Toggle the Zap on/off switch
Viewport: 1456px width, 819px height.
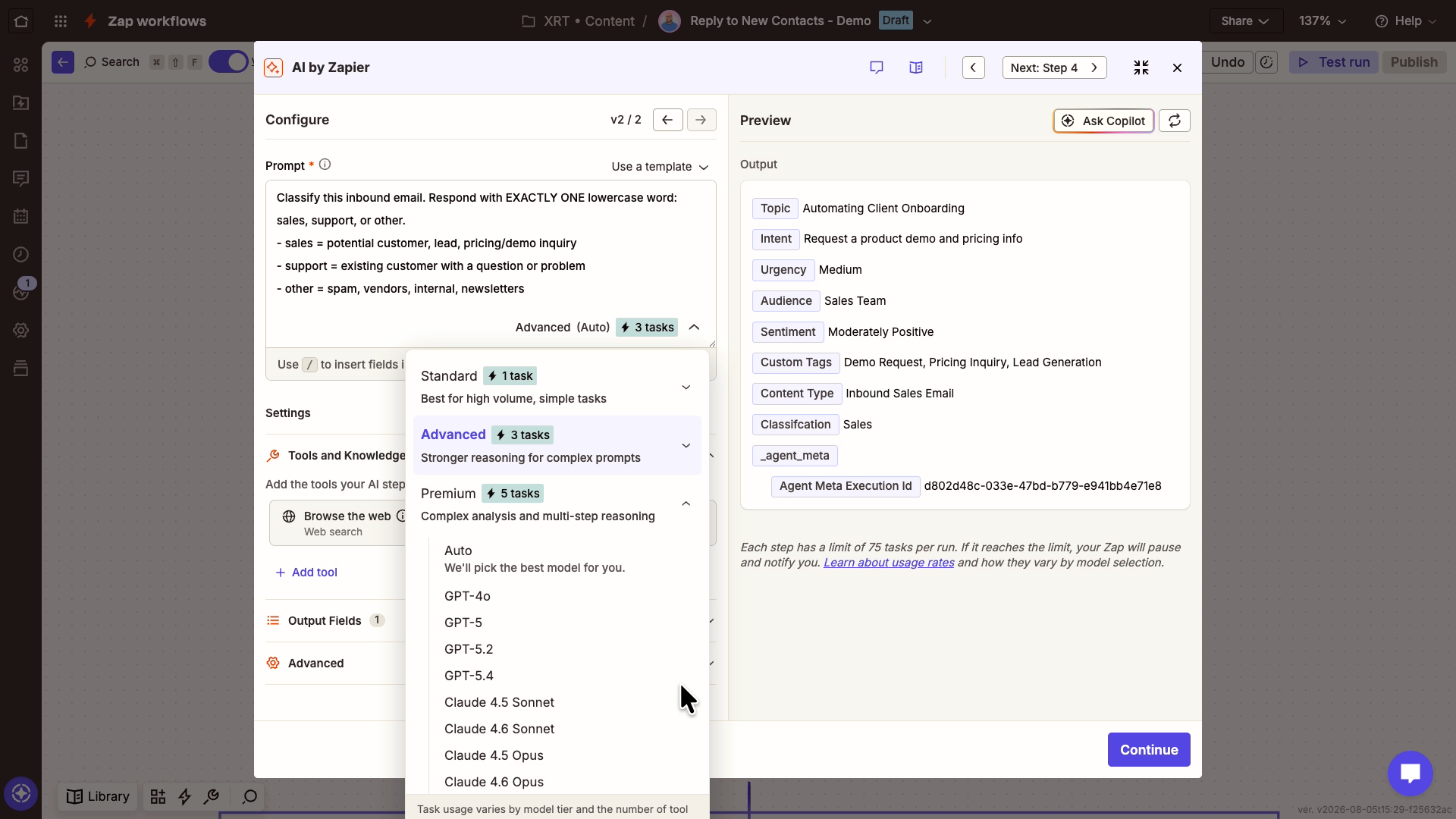229,62
